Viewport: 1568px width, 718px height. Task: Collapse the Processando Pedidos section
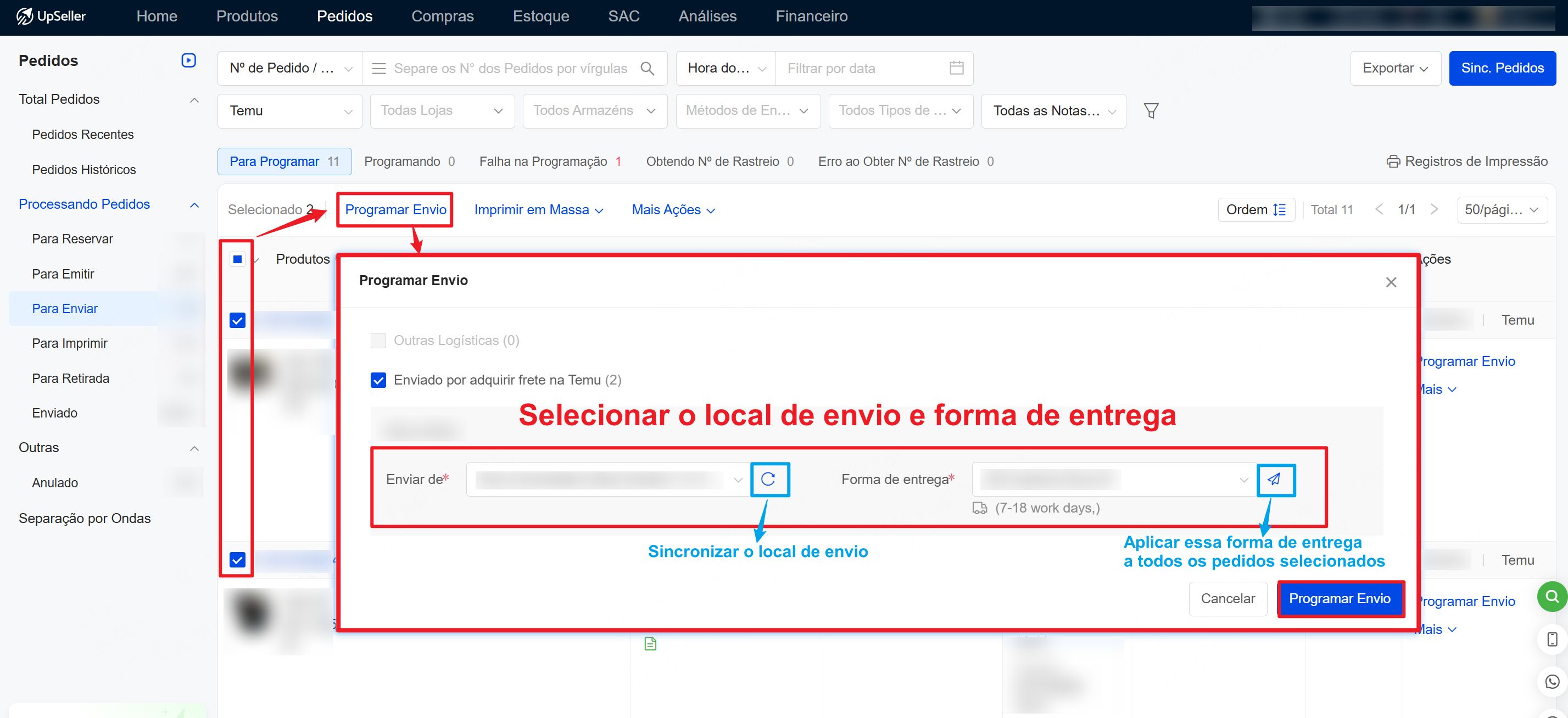tap(194, 204)
